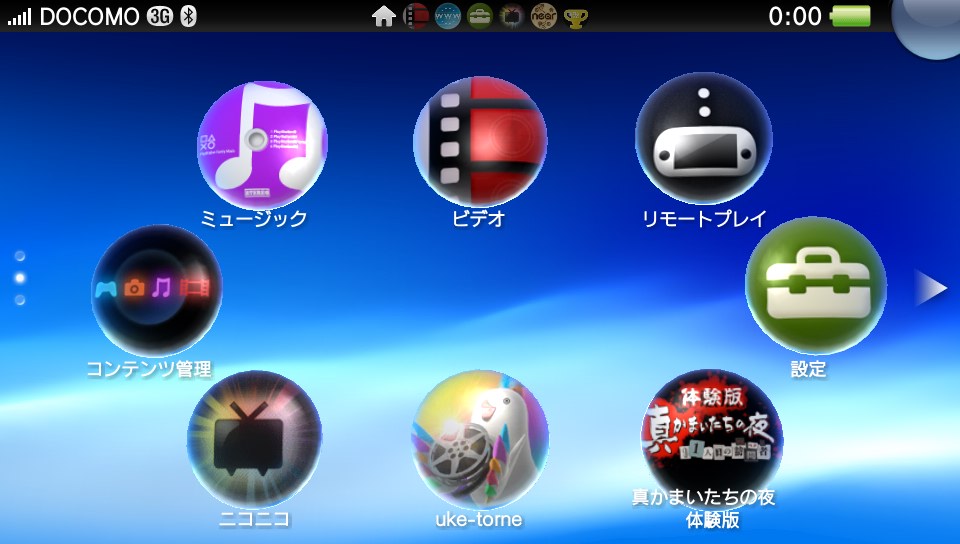Tap the uke-torne label text
This screenshot has width=960, height=544.
pos(479,520)
